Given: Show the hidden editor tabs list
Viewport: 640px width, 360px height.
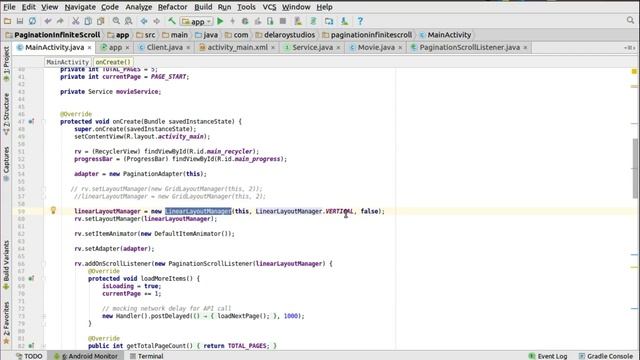Looking at the screenshot, I should 630,48.
